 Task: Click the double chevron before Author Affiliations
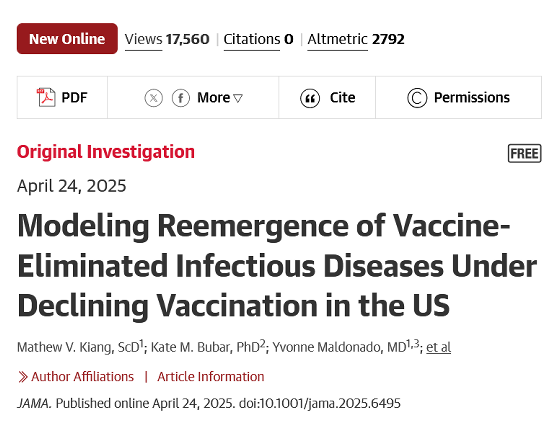[23, 377]
